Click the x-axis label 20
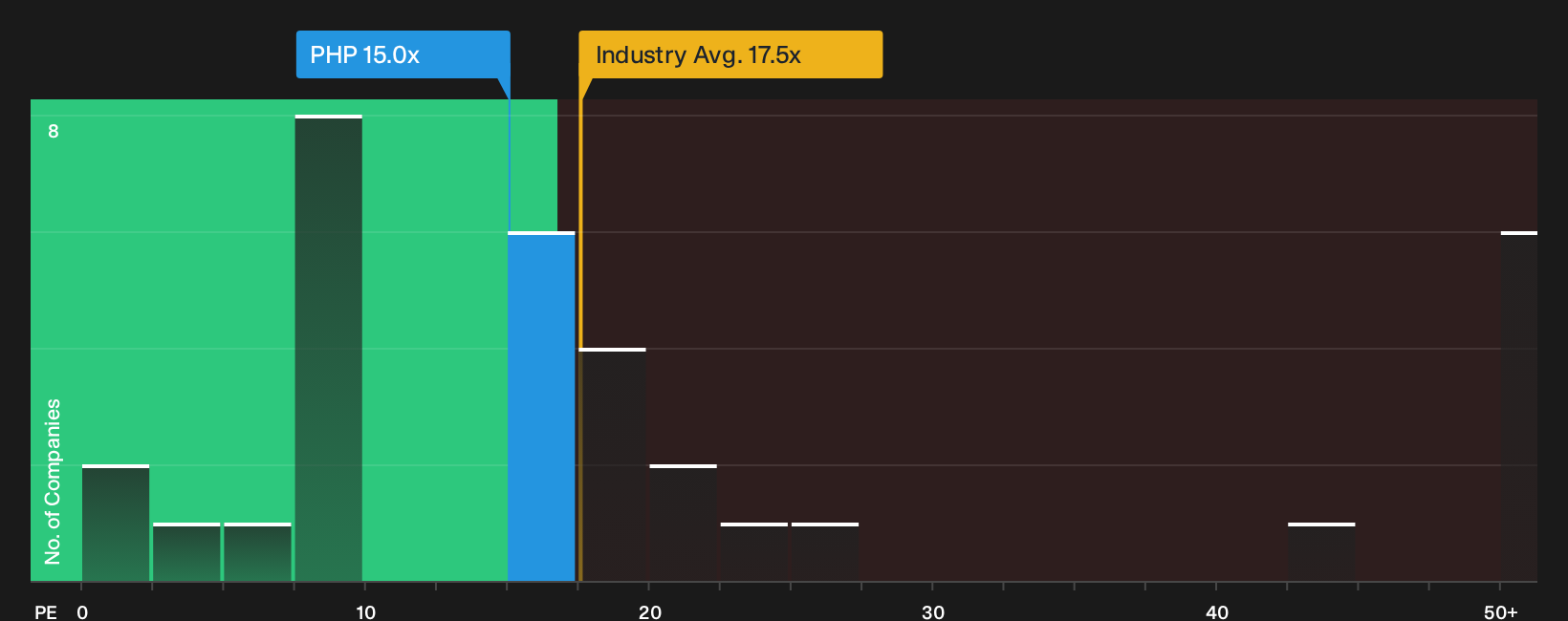Viewport: 1568px width, 621px height. pos(650,611)
